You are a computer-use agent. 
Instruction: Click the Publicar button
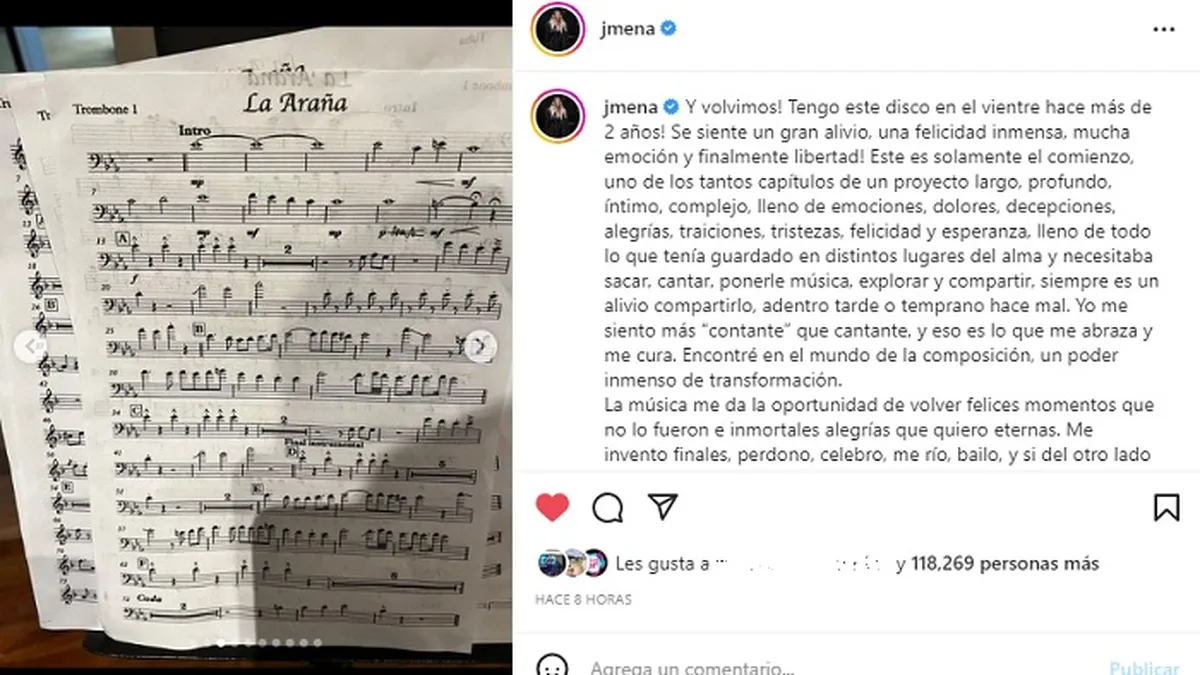(x=1143, y=667)
